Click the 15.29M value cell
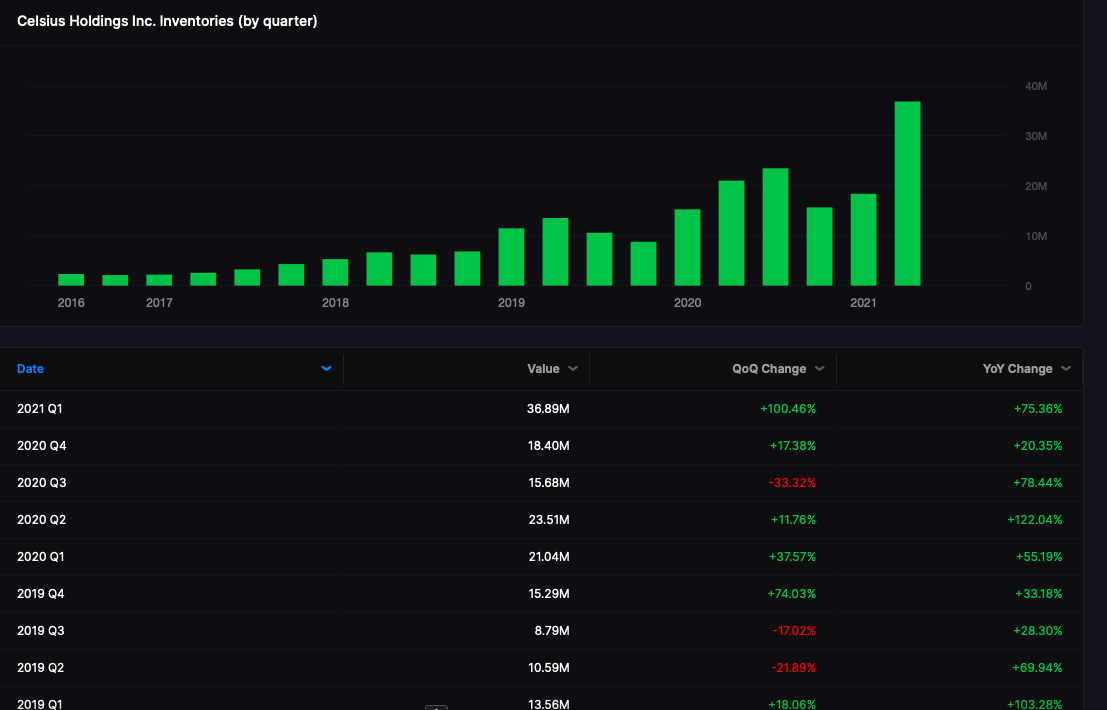 549,594
